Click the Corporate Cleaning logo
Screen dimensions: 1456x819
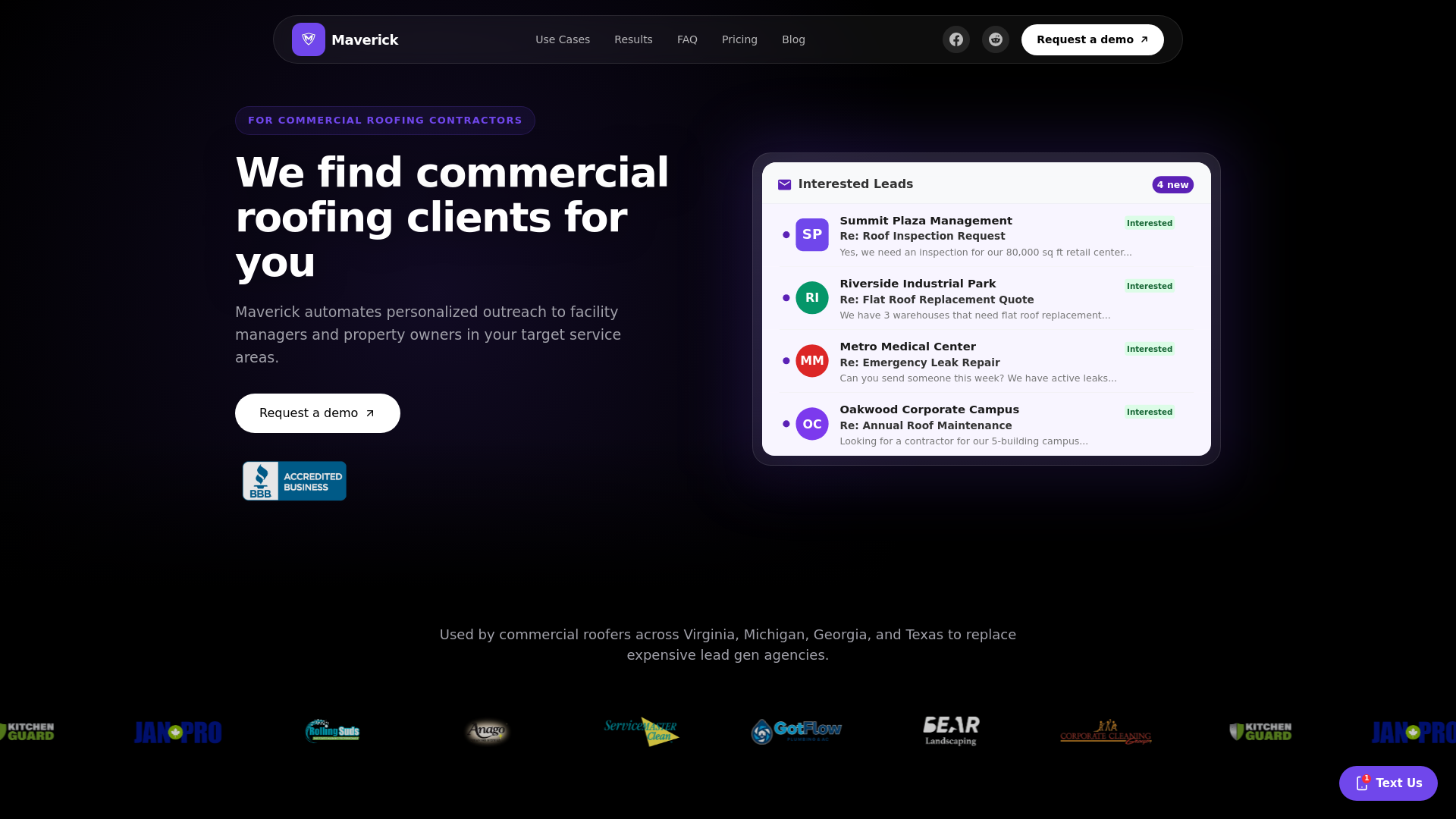tap(1106, 731)
